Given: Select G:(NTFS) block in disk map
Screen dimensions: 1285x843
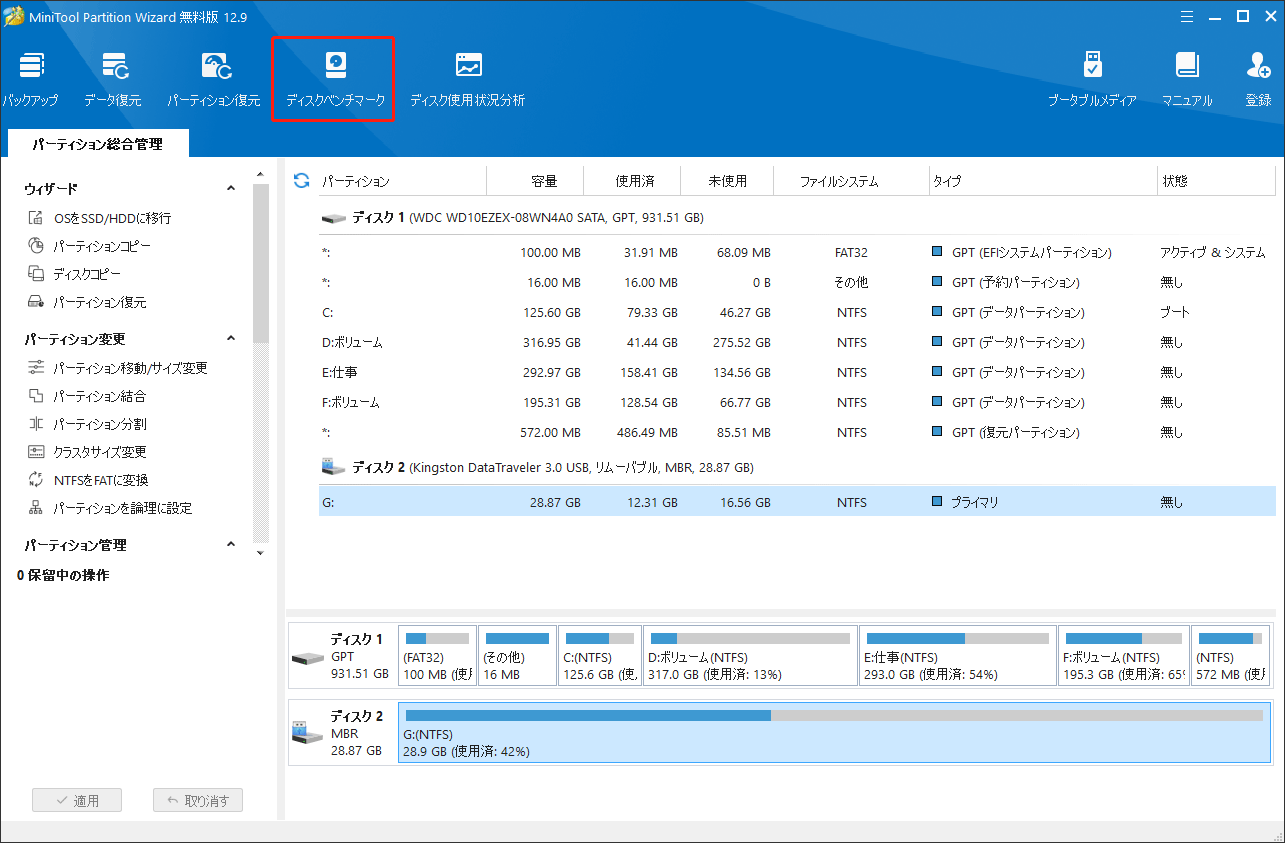Looking at the screenshot, I should [834, 733].
